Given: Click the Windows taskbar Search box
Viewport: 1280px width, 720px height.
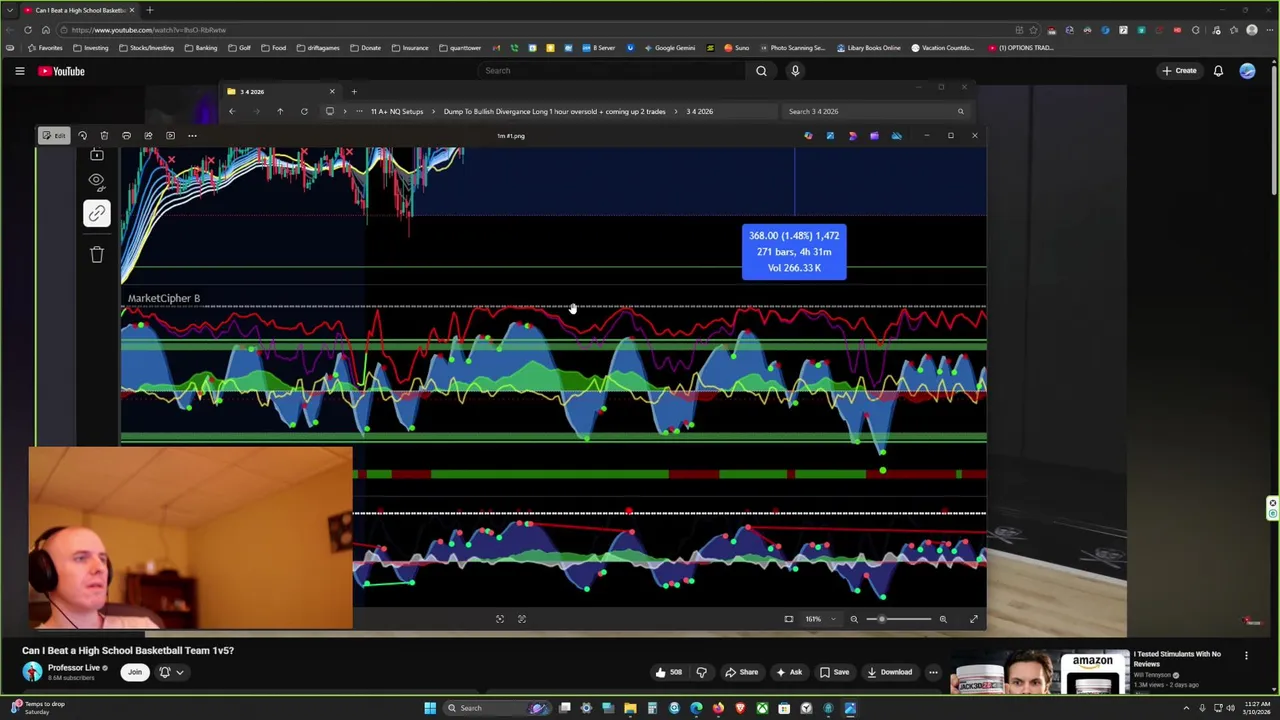Looking at the screenshot, I should [497, 708].
